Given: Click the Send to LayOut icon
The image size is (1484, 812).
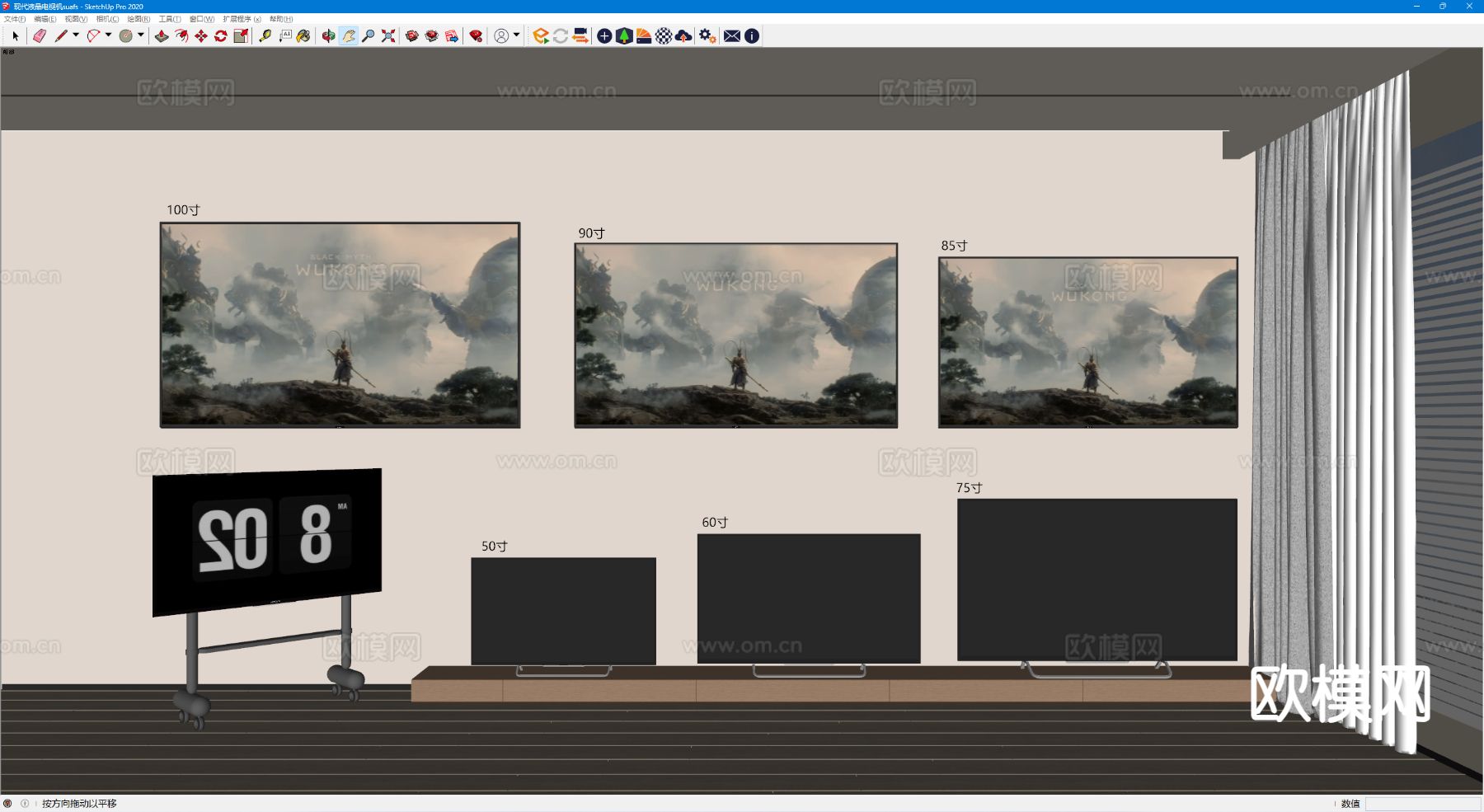Looking at the screenshot, I should coord(451,35).
